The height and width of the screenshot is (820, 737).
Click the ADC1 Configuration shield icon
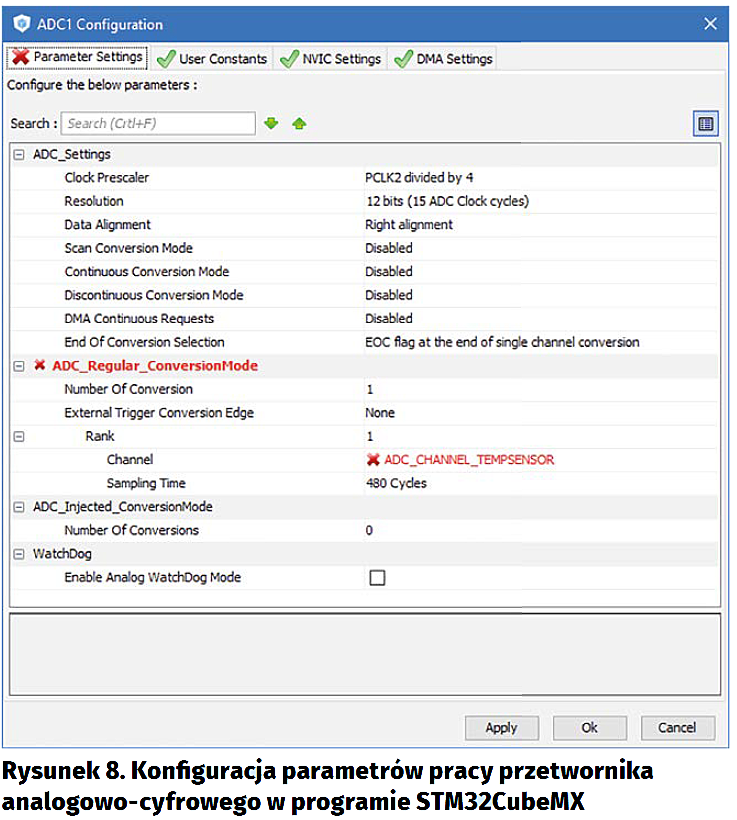tap(20, 24)
